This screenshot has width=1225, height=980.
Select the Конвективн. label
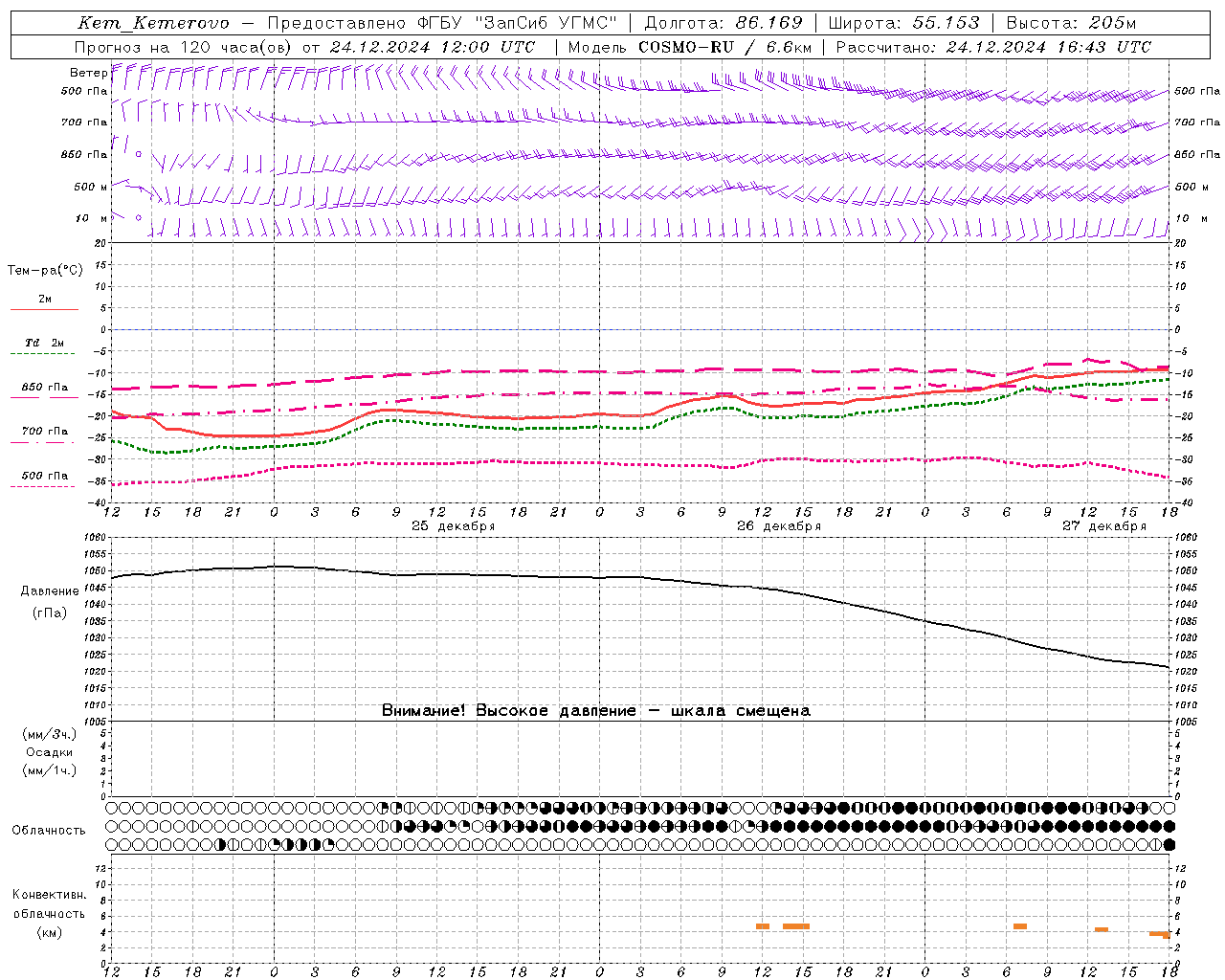coord(50,895)
